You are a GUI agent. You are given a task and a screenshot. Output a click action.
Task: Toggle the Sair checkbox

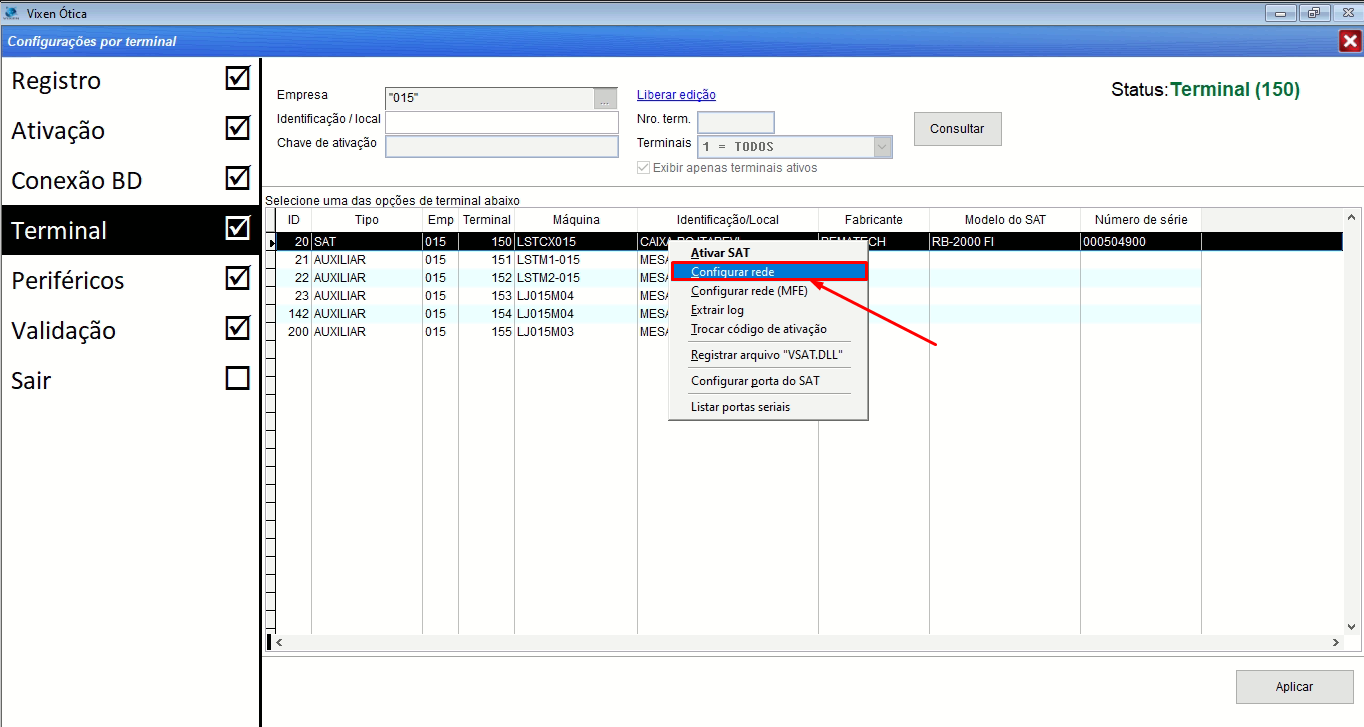(x=237, y=378)
